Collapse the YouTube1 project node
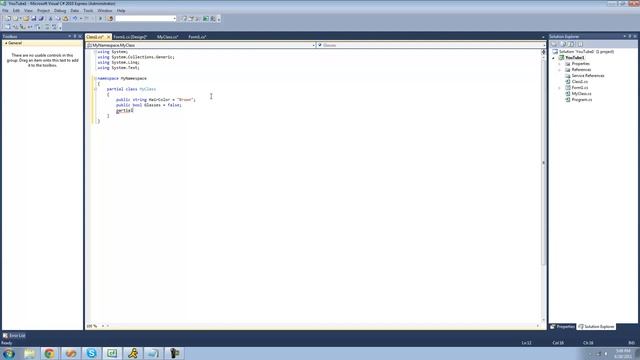 point(554,58)
